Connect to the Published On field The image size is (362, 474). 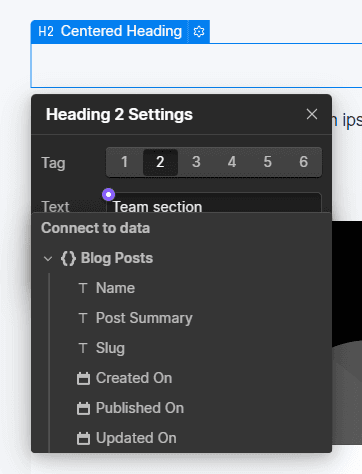[x=140, y=408]
